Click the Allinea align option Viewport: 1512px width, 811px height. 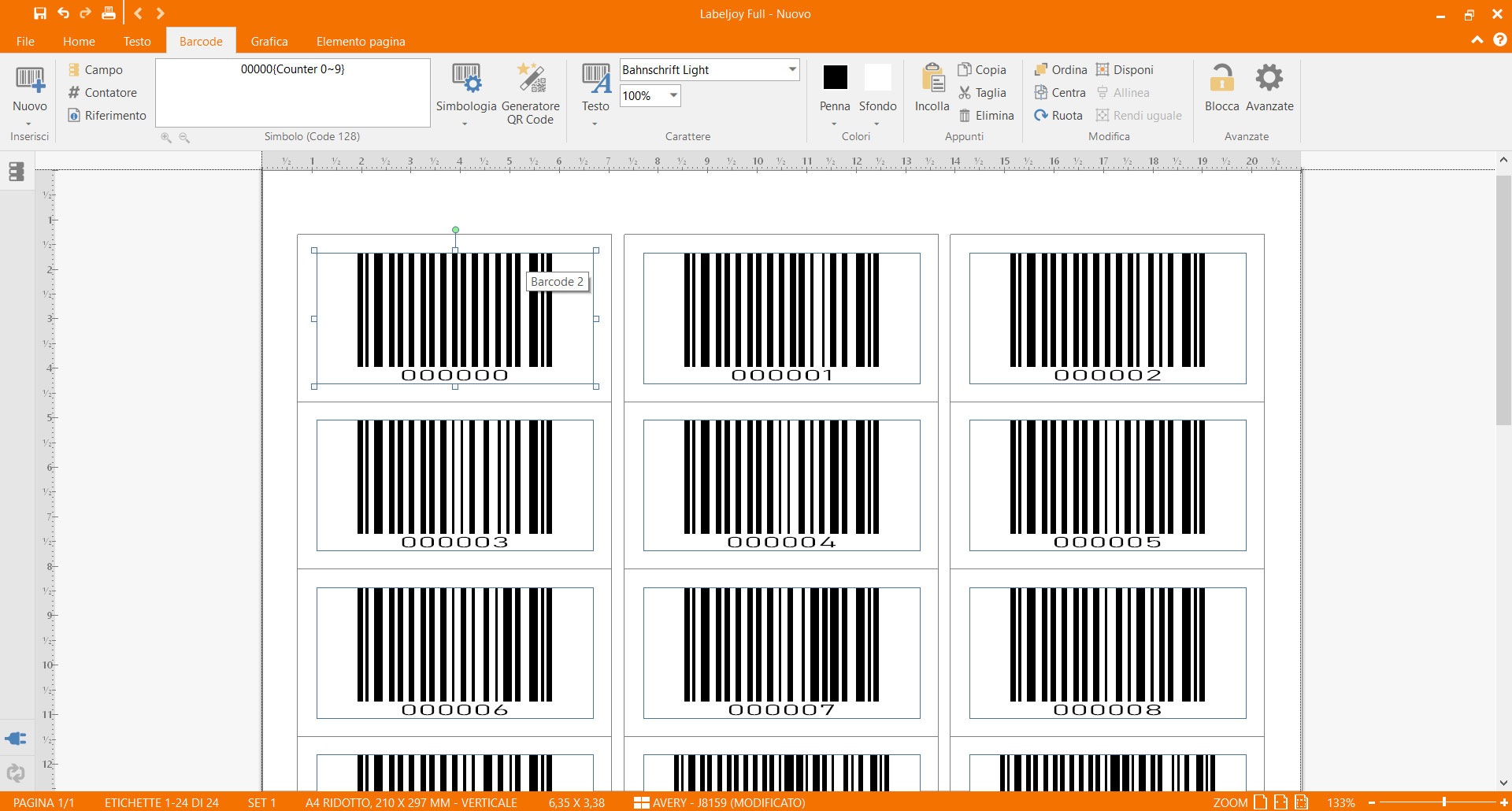pos(1123,93)
